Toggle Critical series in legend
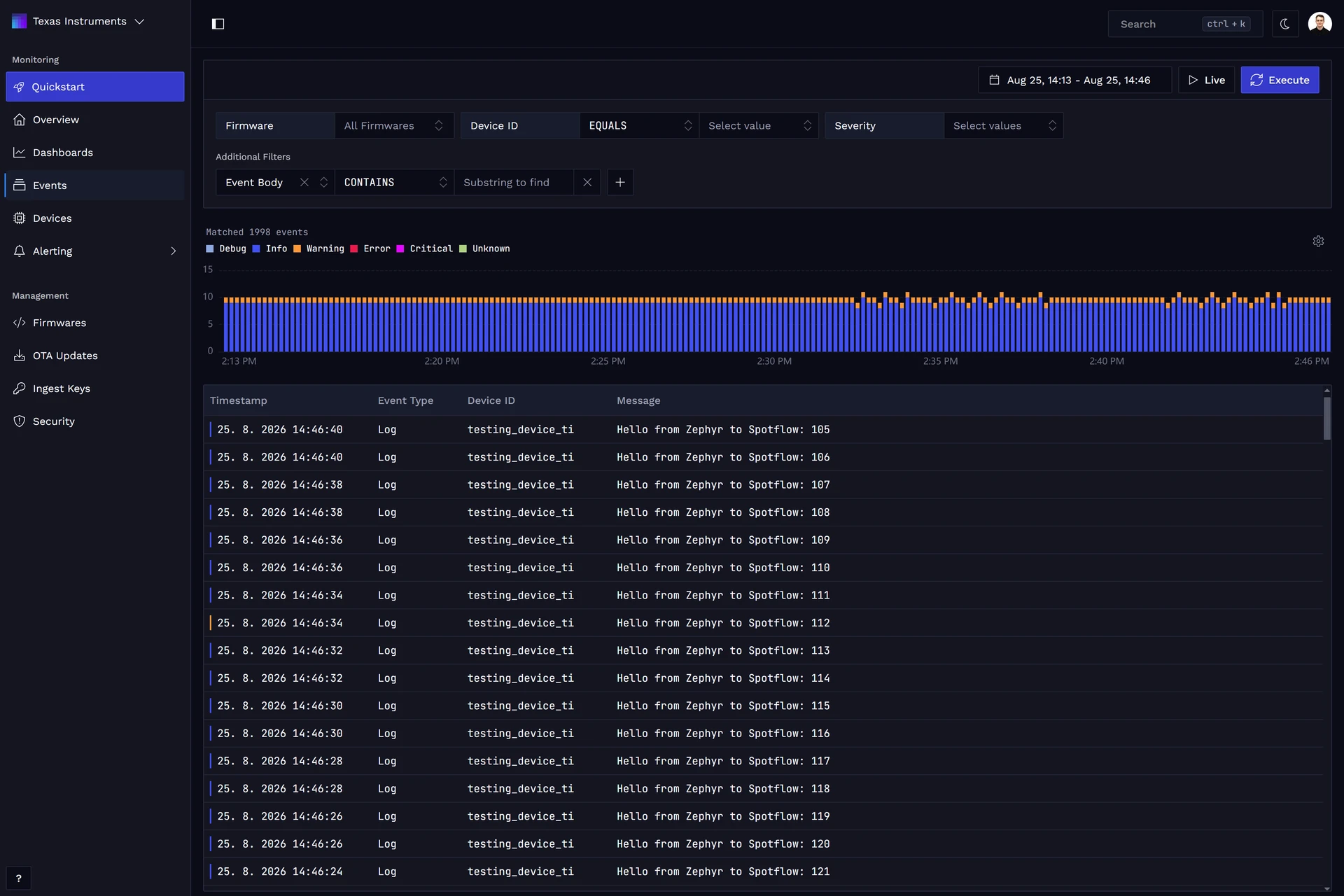The height and width of the screenshot is (896, 1344). pyautogui.click(x=424, y=249)
